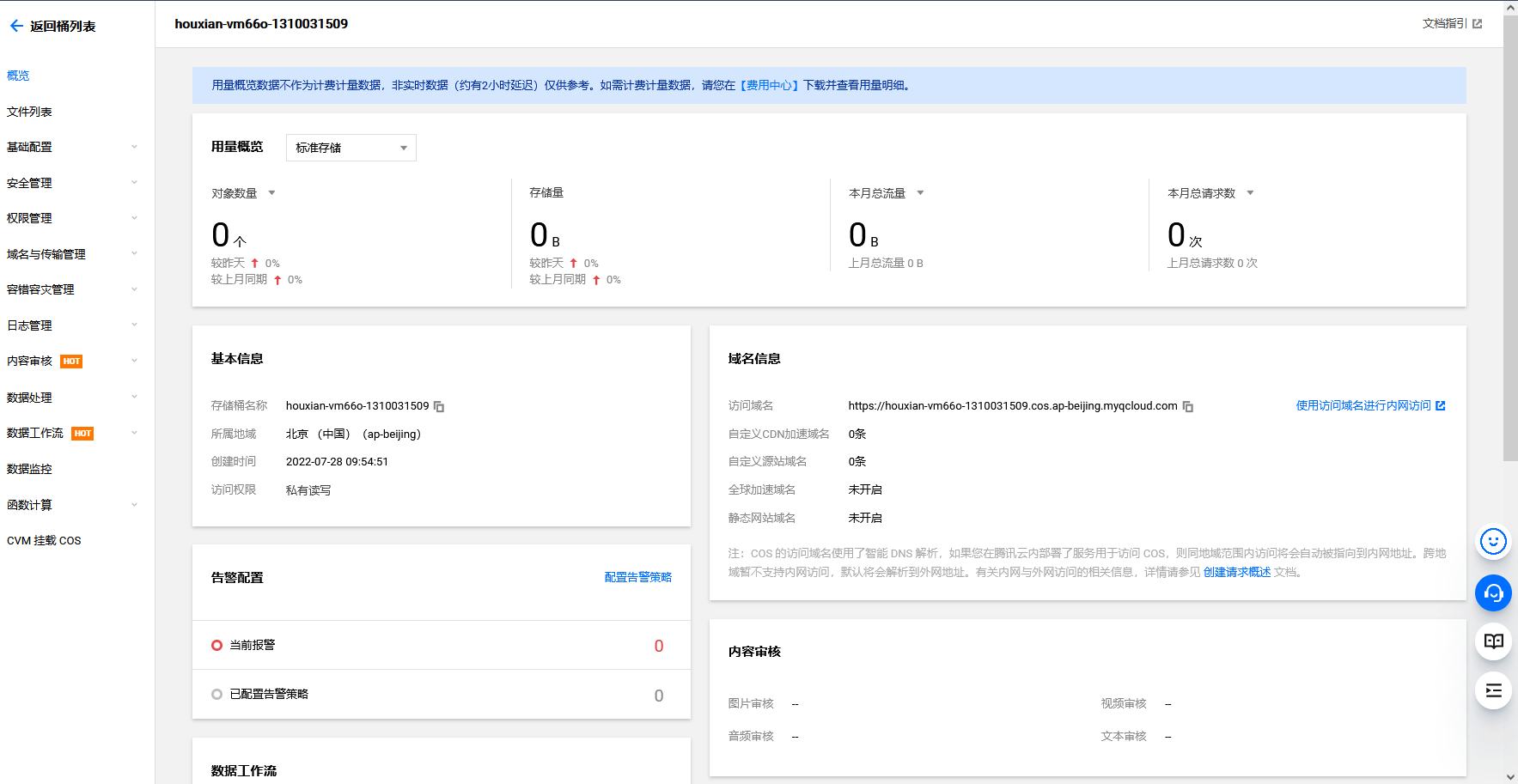1518x784 pixels.
Task: Click 配置告警策略 link
Action: [x=638, y=578]
